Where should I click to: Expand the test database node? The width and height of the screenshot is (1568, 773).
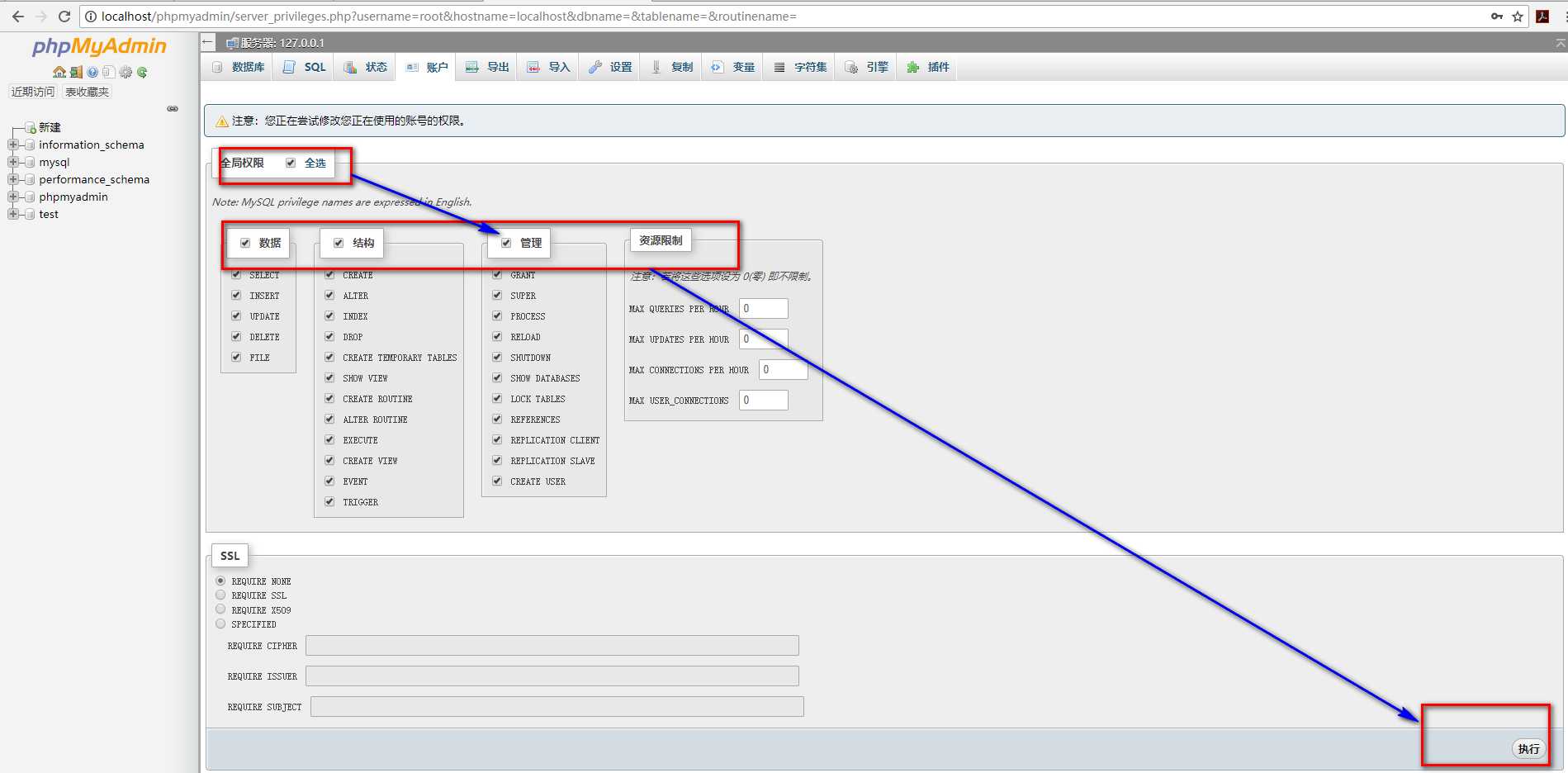(12, 214)
